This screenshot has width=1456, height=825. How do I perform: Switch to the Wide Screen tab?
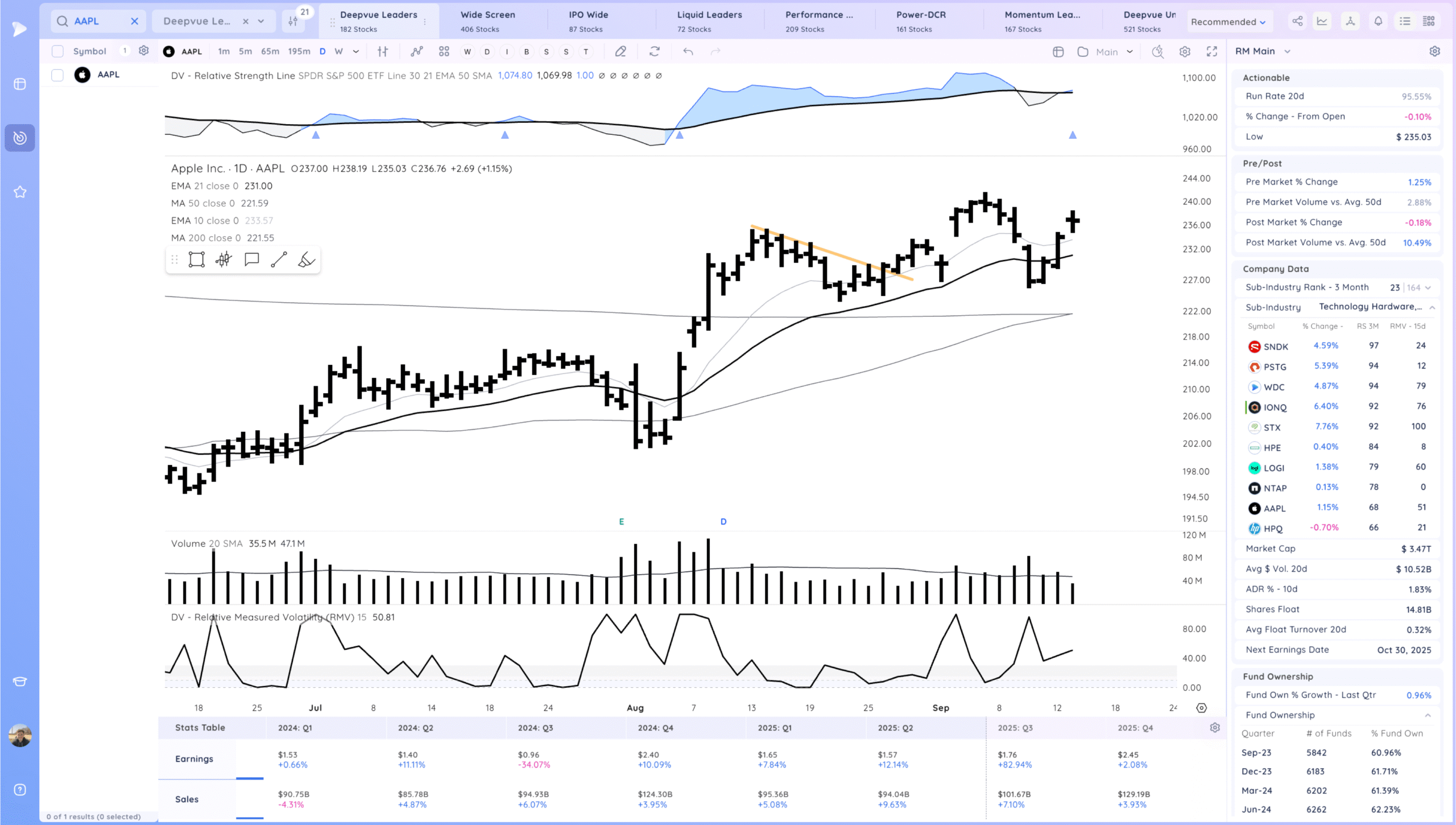point(488,22)
